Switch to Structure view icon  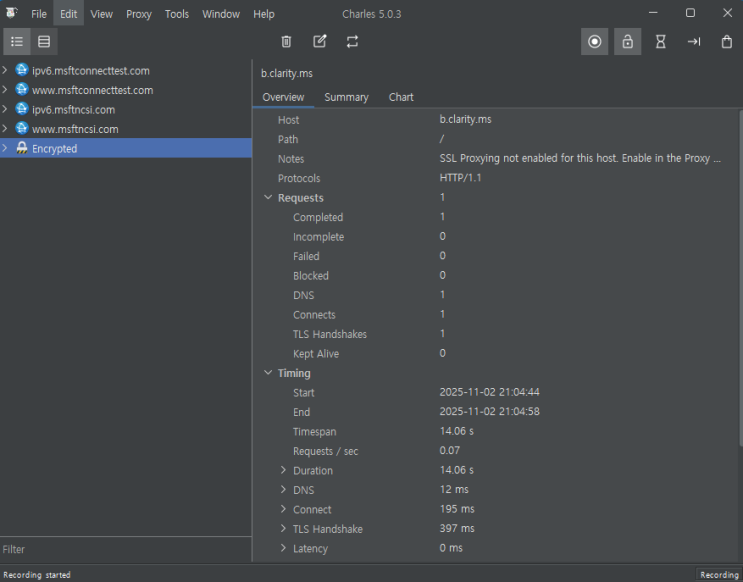17,42
